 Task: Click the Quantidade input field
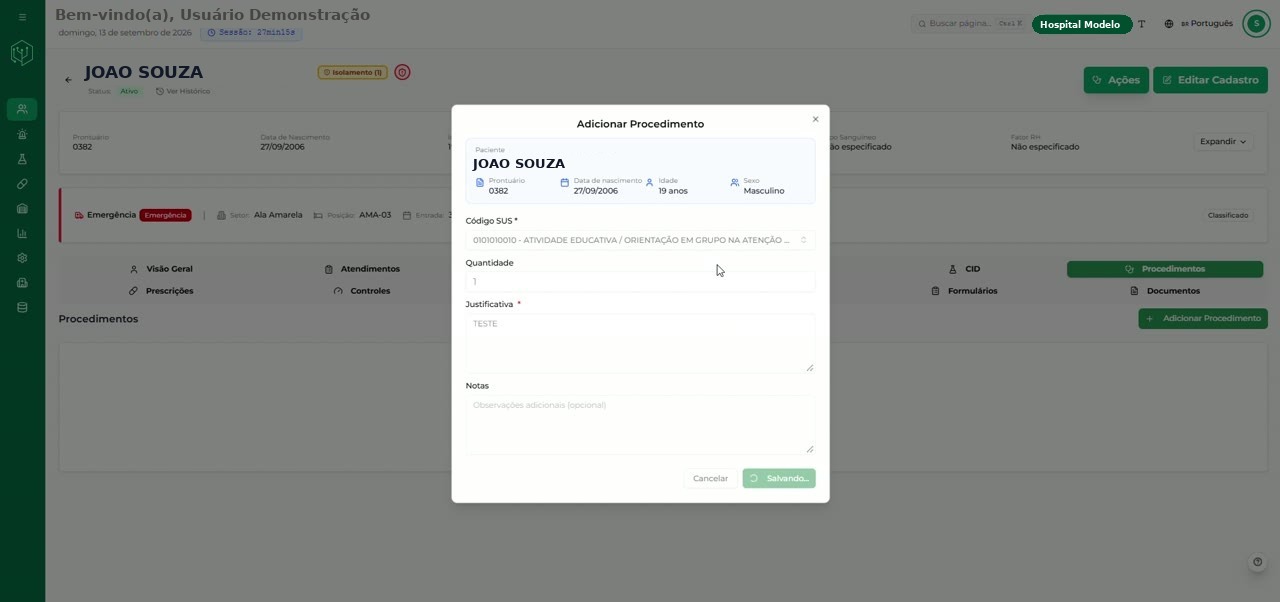[x=640, y=282]
